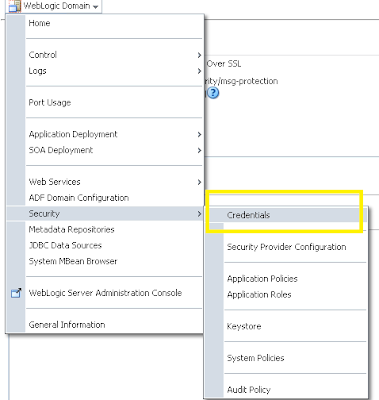Open Audit Policy submenu item
This screenshot has height=400, width=379.
(249, 390)
